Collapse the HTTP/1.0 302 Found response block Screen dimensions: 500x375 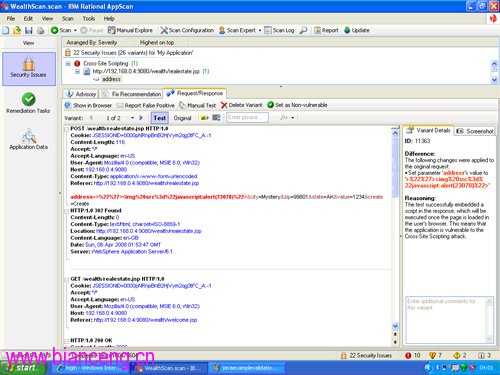67,211
